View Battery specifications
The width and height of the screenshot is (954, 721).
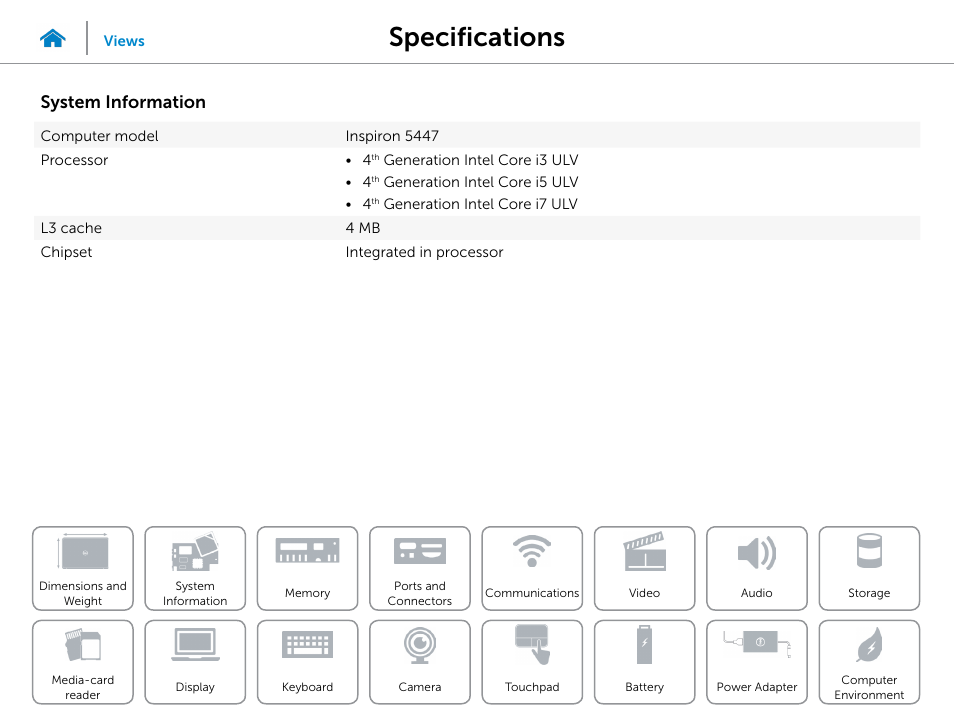(644, 662)
